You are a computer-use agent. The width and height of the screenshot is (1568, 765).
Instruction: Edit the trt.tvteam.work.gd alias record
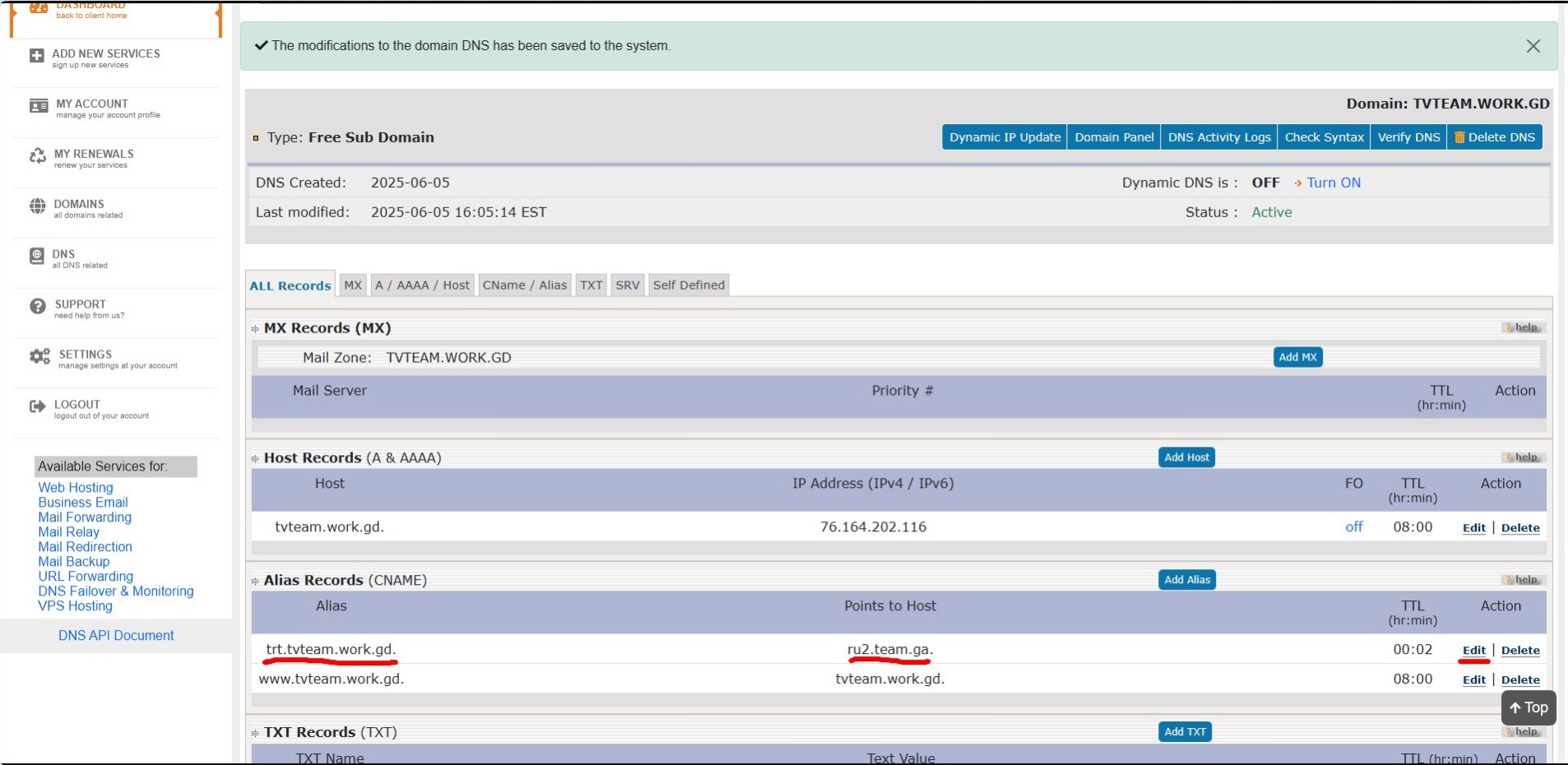(1473, 651)
